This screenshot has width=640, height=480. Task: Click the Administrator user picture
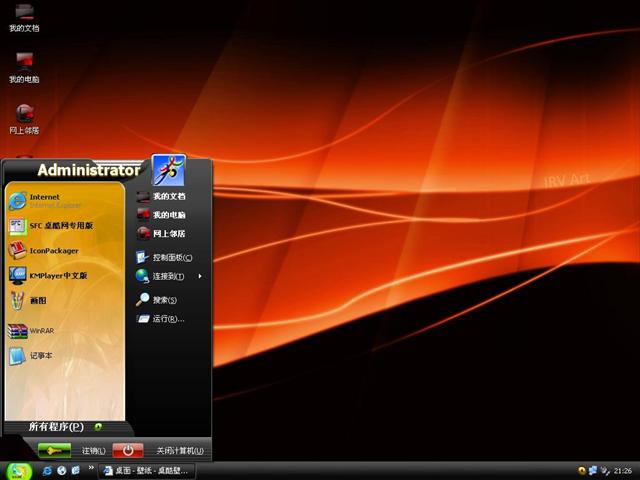(x=169, y=171)
